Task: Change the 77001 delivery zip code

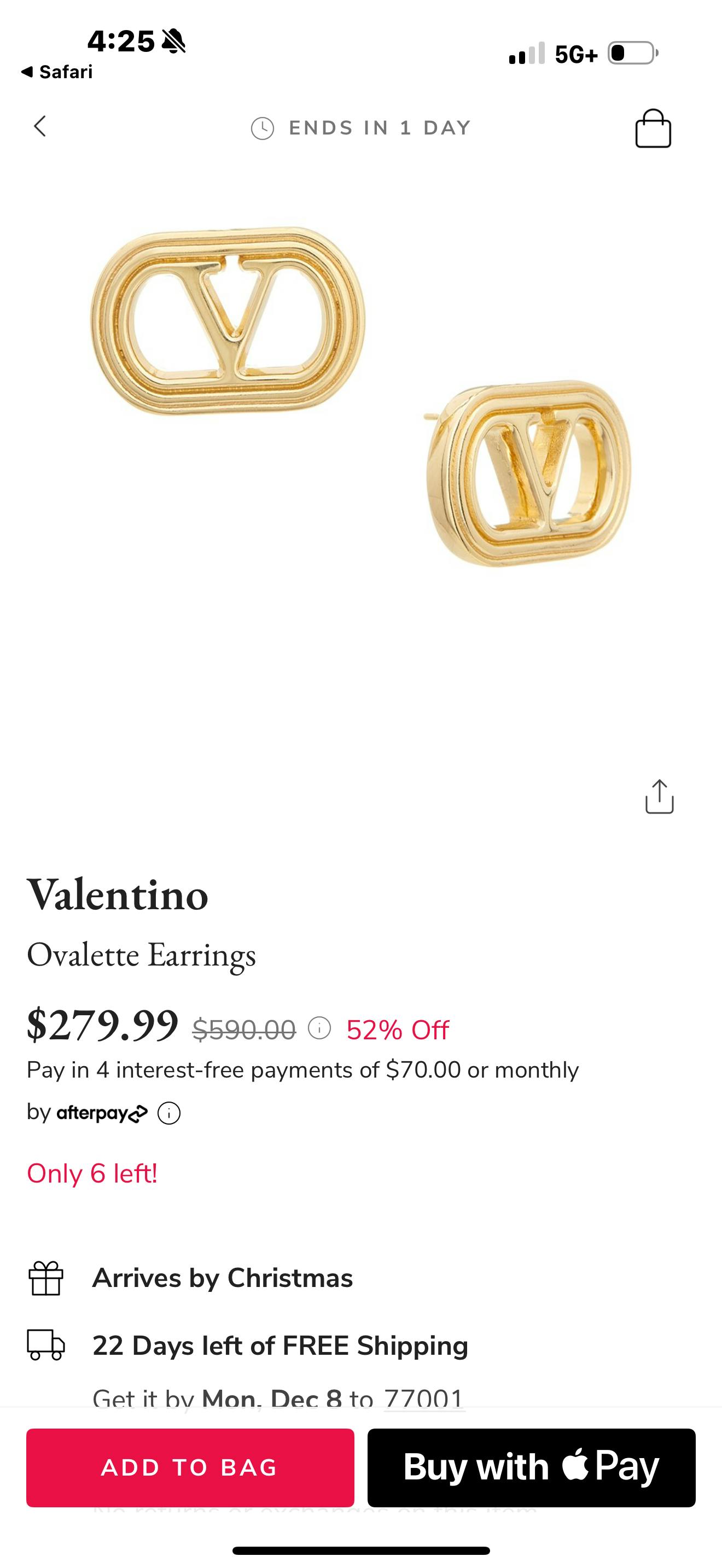Action: coord(424,1397)
